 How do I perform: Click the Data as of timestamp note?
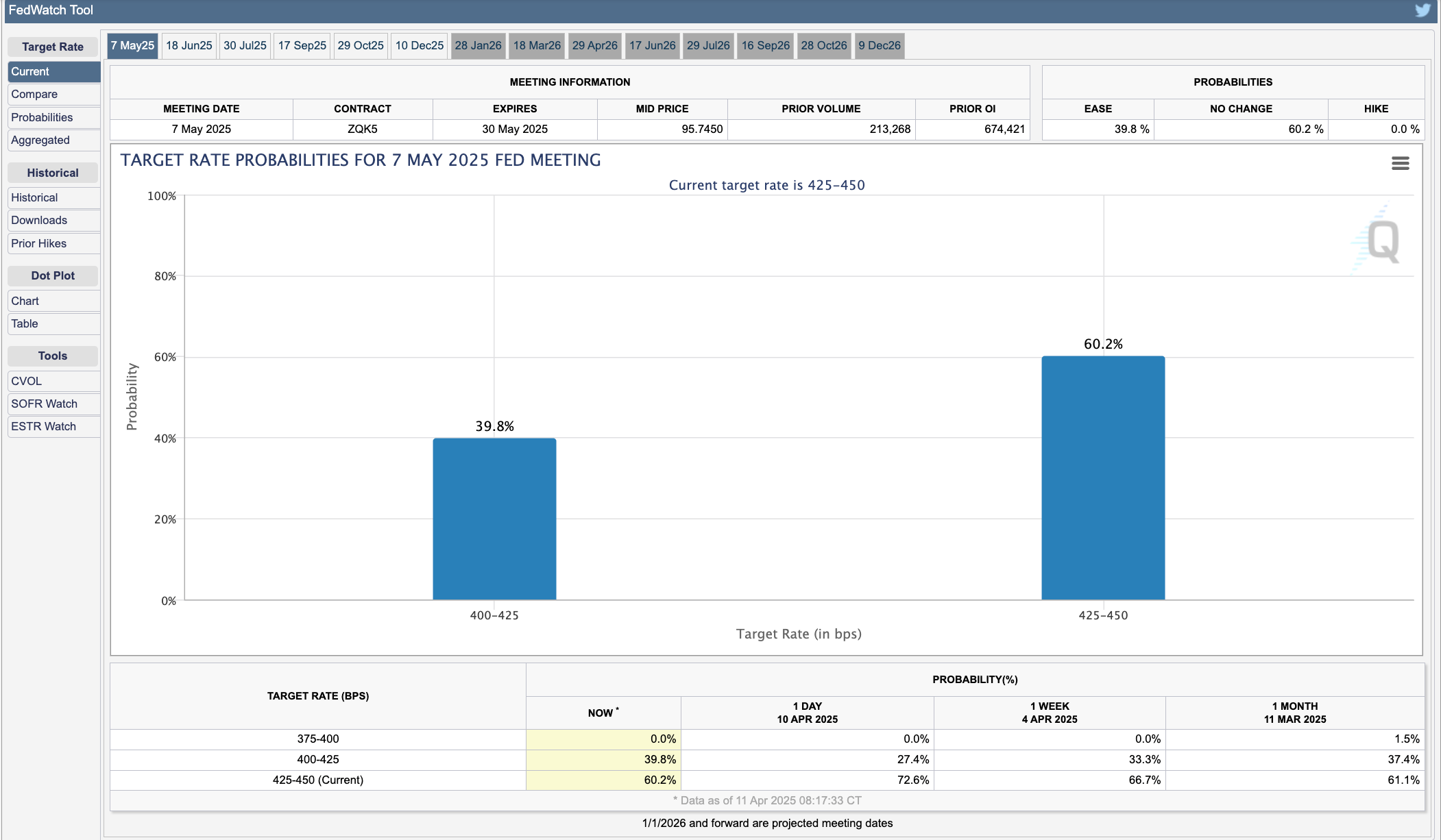pos(767,801)
